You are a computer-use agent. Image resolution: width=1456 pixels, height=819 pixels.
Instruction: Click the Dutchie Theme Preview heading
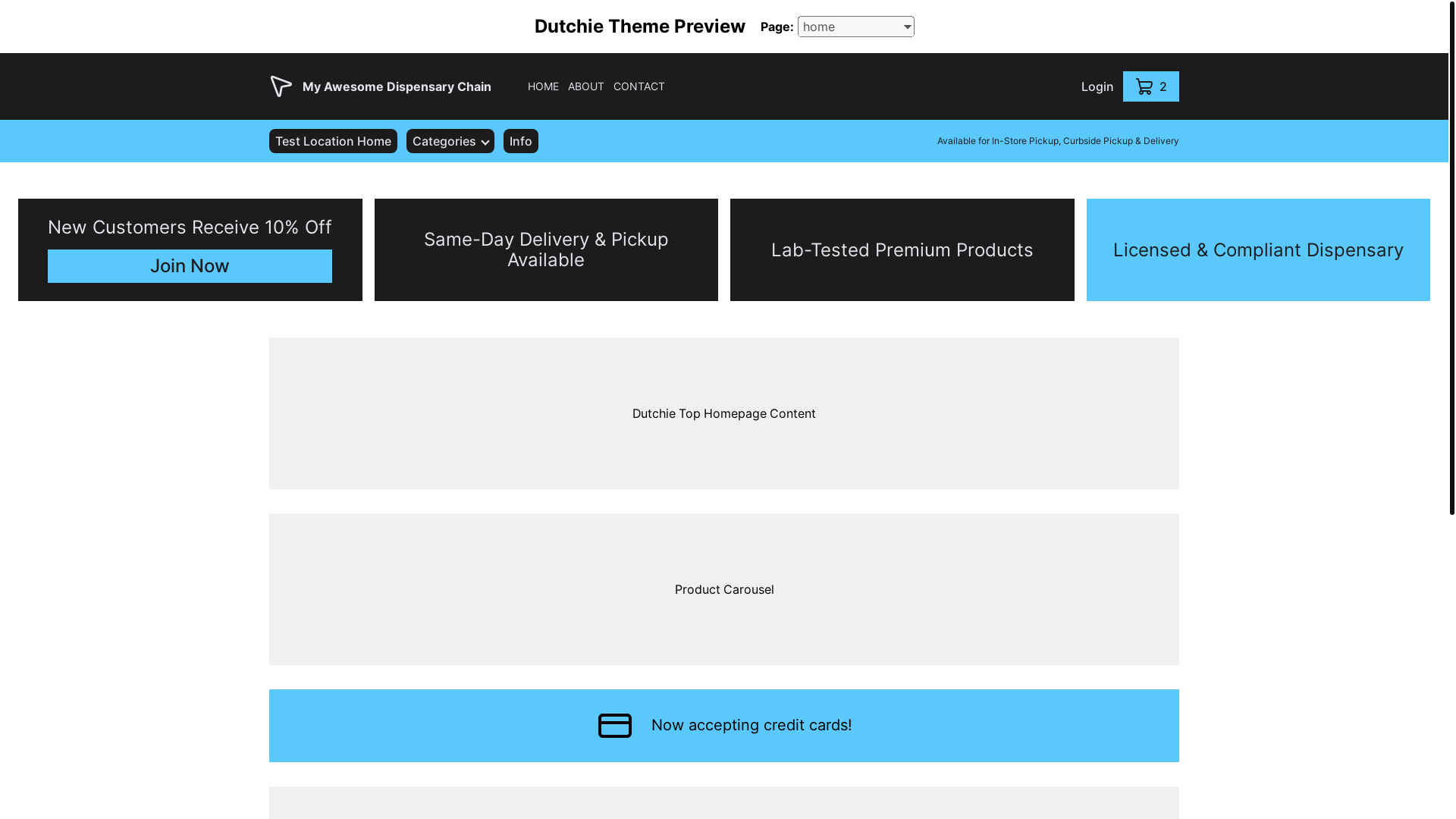[640, 27]
